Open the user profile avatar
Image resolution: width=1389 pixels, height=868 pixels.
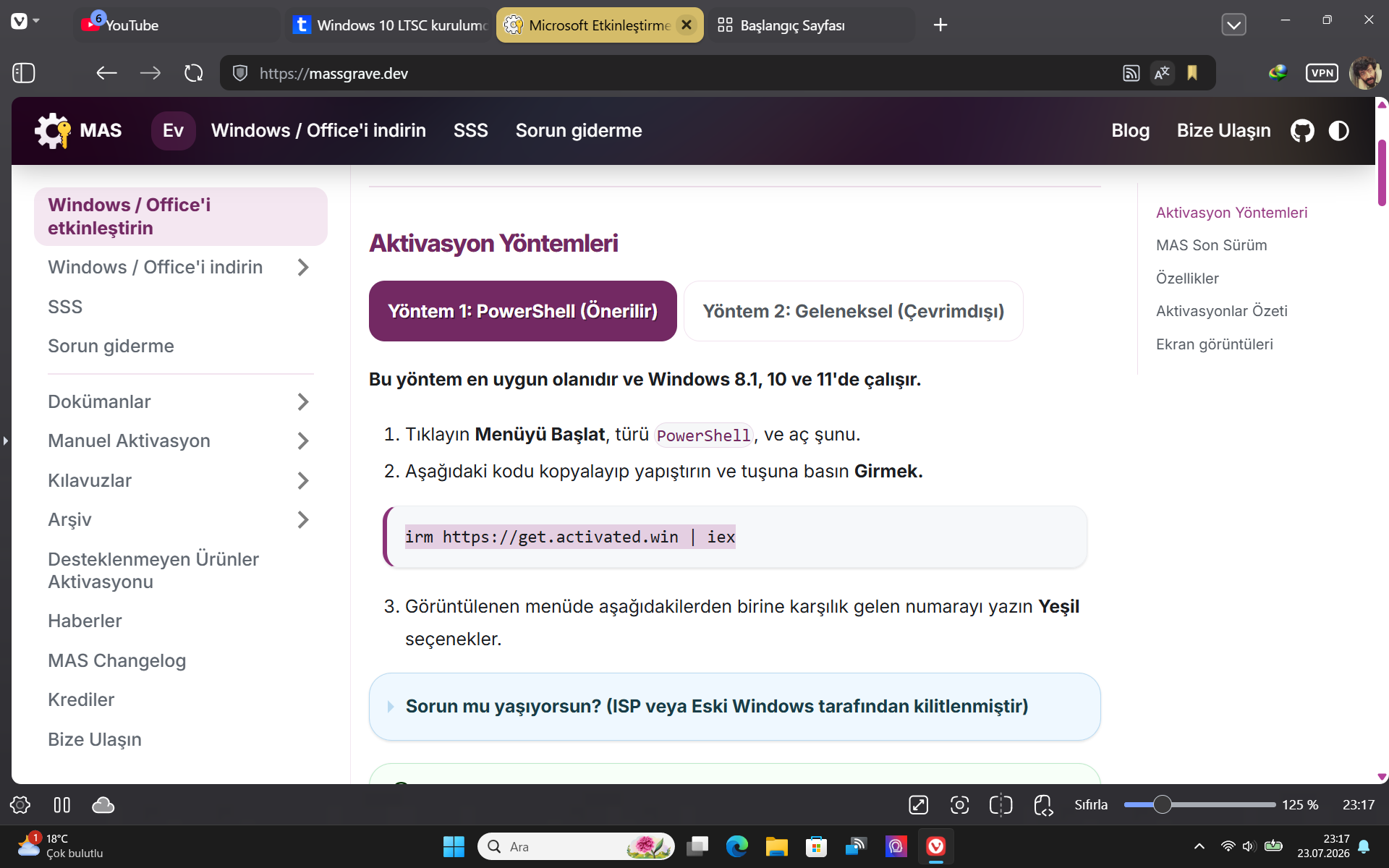tap(1365, 73)
